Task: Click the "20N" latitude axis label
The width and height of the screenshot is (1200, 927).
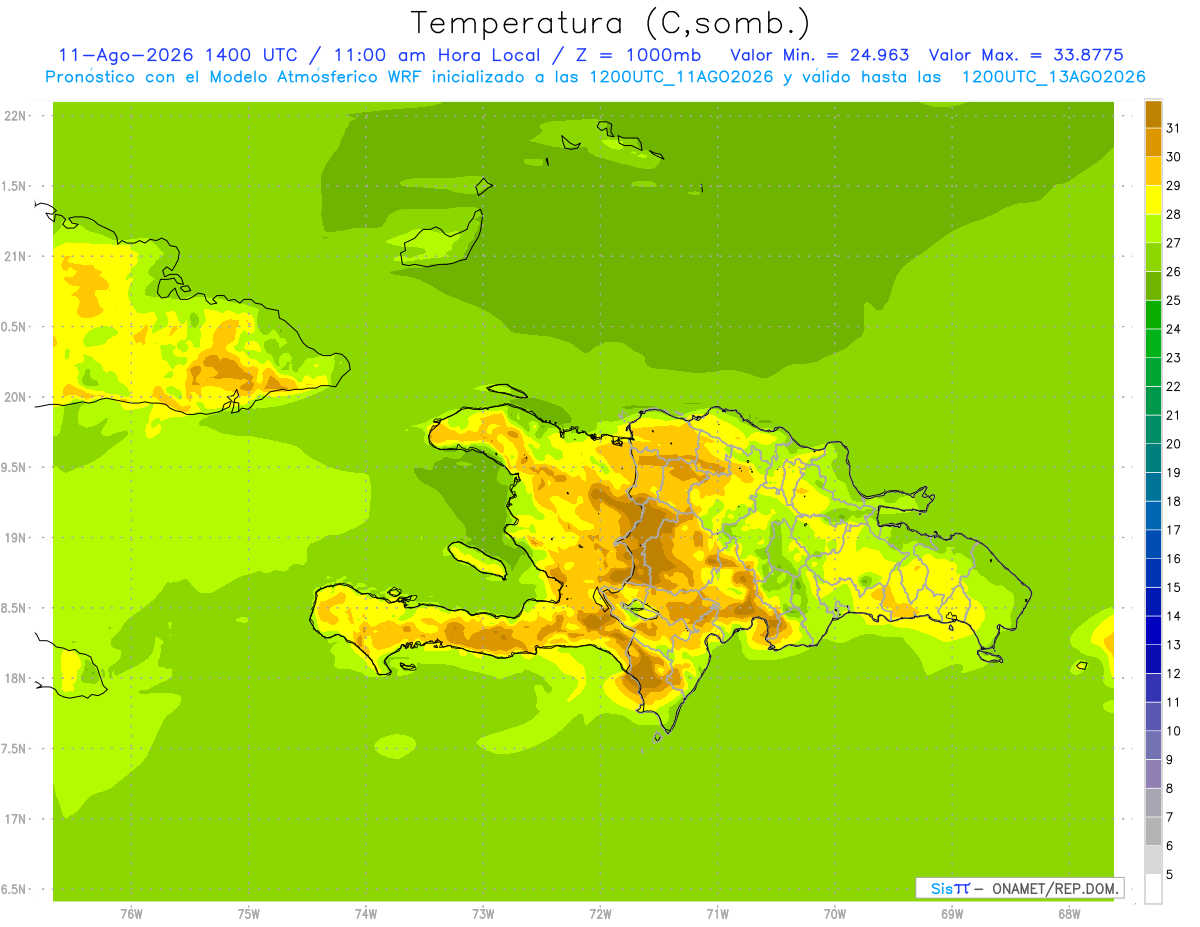Action: point(16,397)
